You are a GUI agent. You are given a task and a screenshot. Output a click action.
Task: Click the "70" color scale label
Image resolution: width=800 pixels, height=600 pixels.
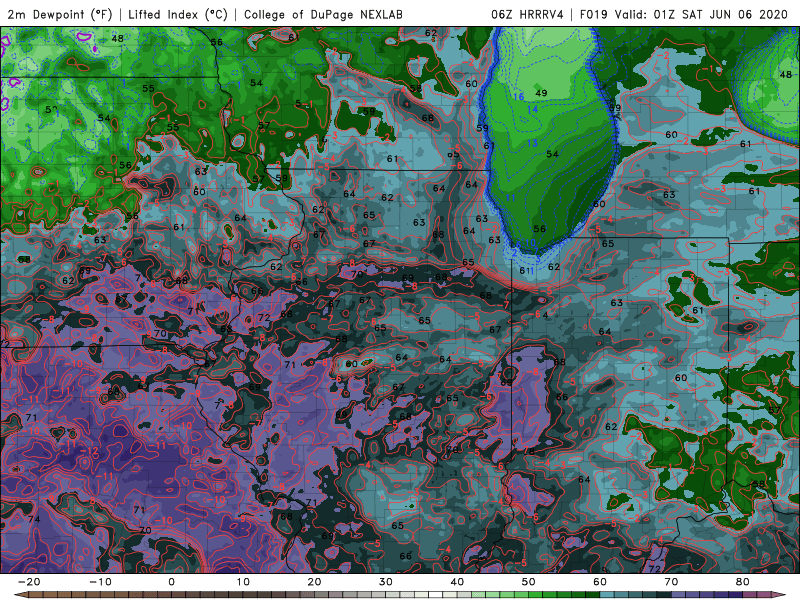671,582
